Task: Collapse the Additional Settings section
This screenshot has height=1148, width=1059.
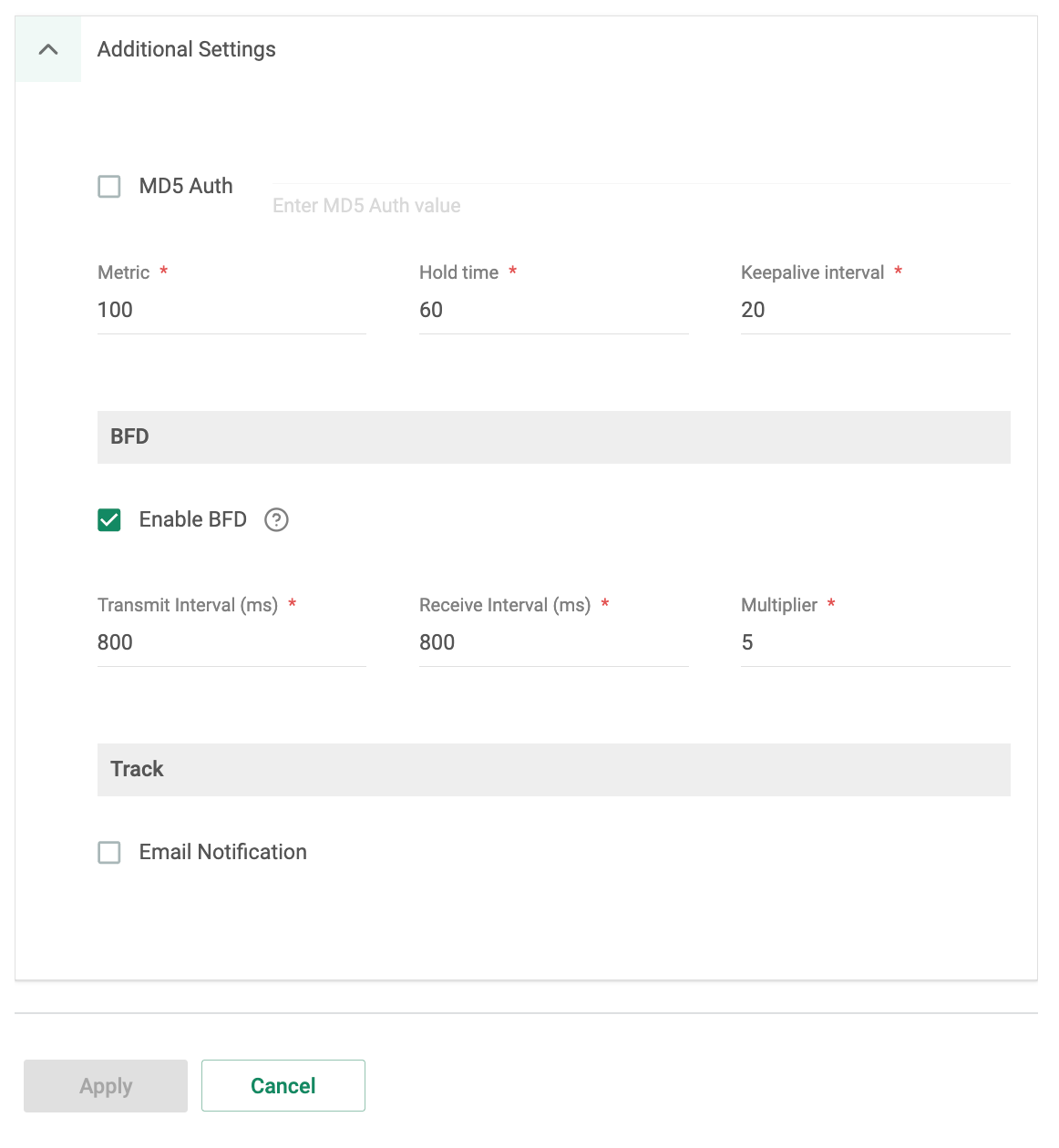Action: pyautogui.click(x=47, y=49)
